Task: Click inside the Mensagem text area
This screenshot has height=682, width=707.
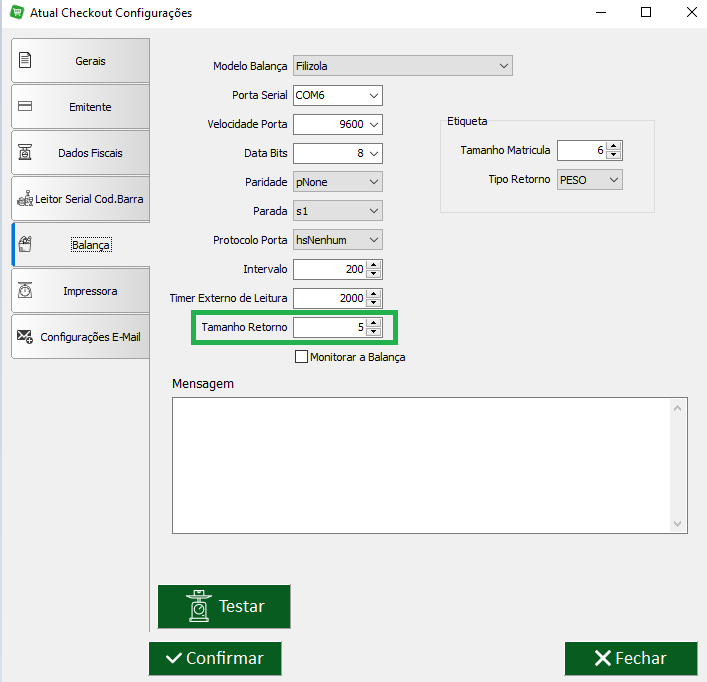Action: pyautogui.click(x=422, y=465)
